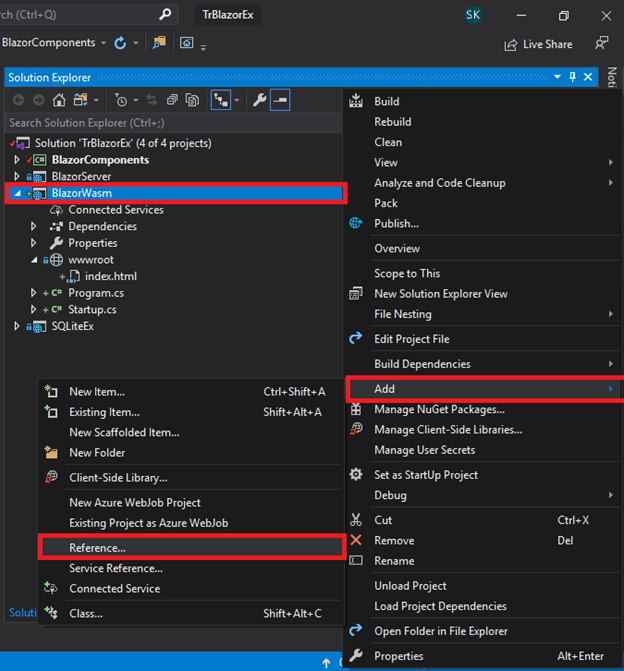
Task: Open Solution Explorer window position dropdown arrow
Action: tap(557, 77)
